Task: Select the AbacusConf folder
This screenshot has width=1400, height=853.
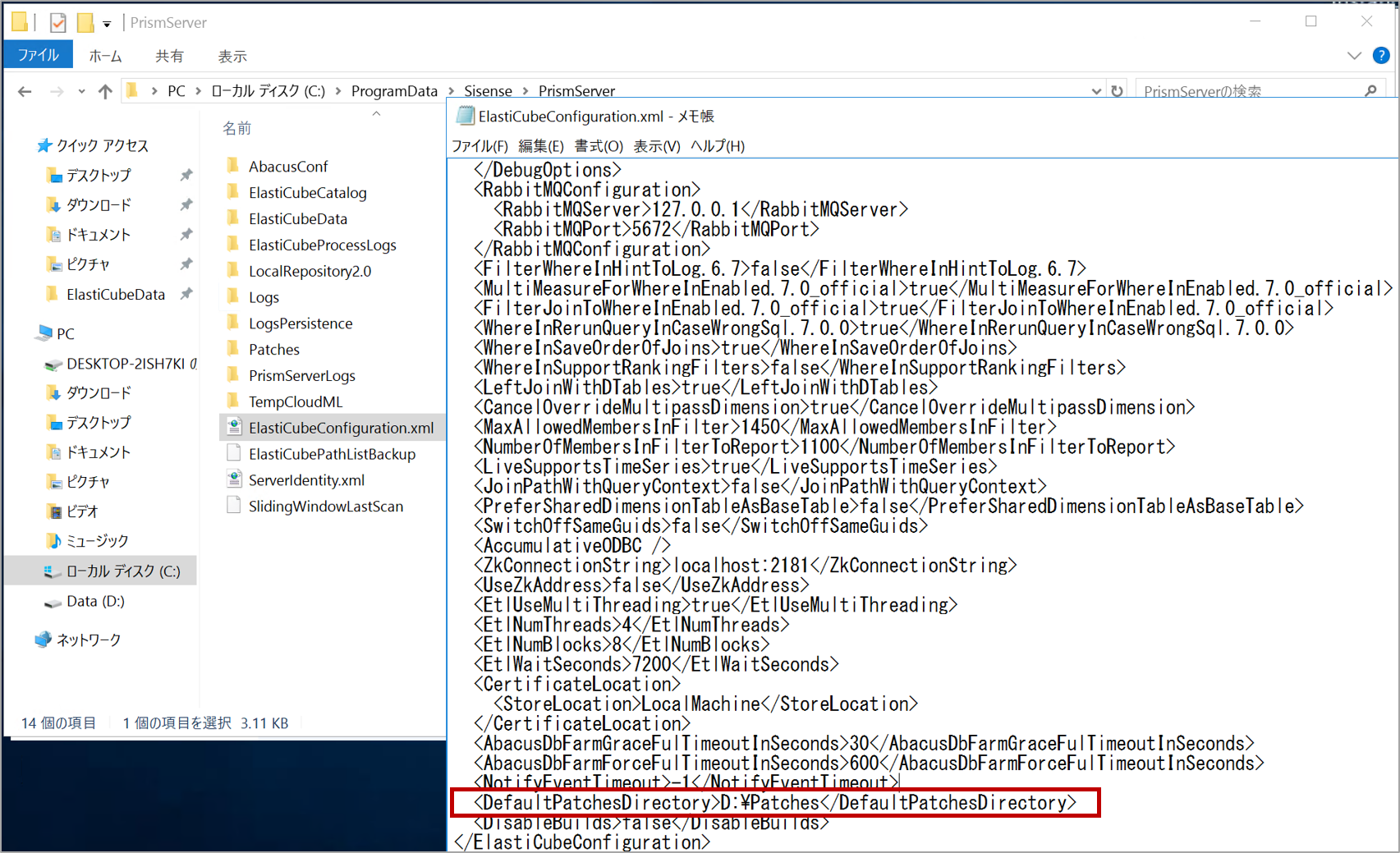Action: tap(288, 167)
